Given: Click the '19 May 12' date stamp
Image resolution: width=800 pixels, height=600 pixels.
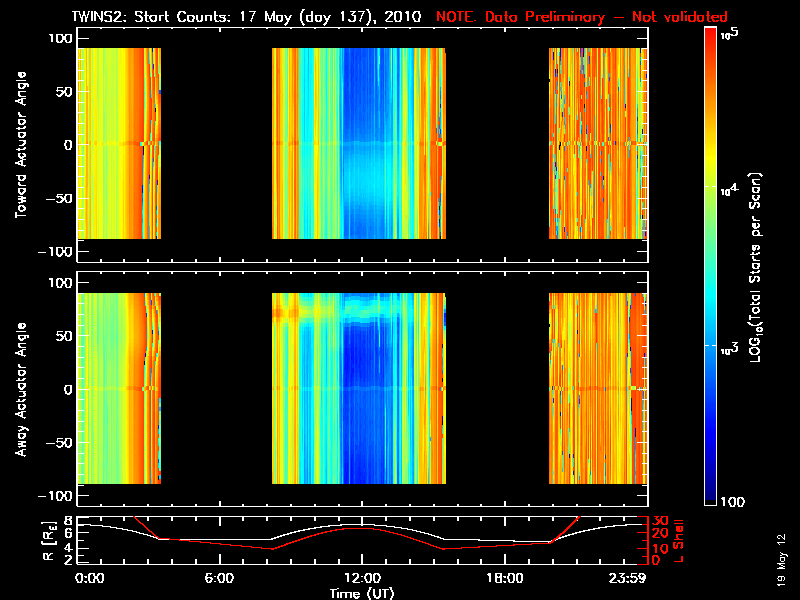Looking at the screenshot, I should click(782, 560).
